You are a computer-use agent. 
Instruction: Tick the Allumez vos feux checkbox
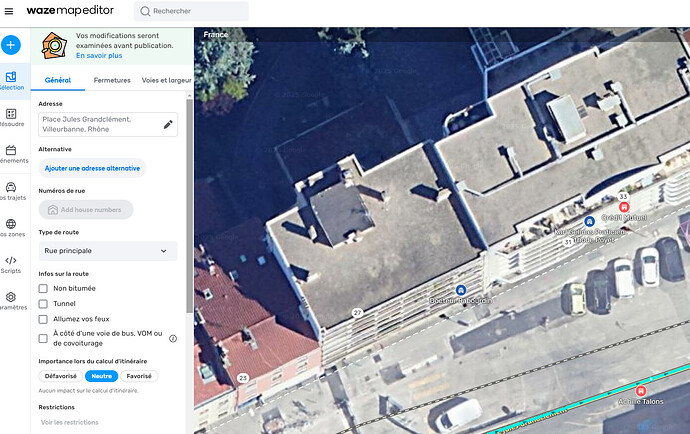tap(43, 319)
